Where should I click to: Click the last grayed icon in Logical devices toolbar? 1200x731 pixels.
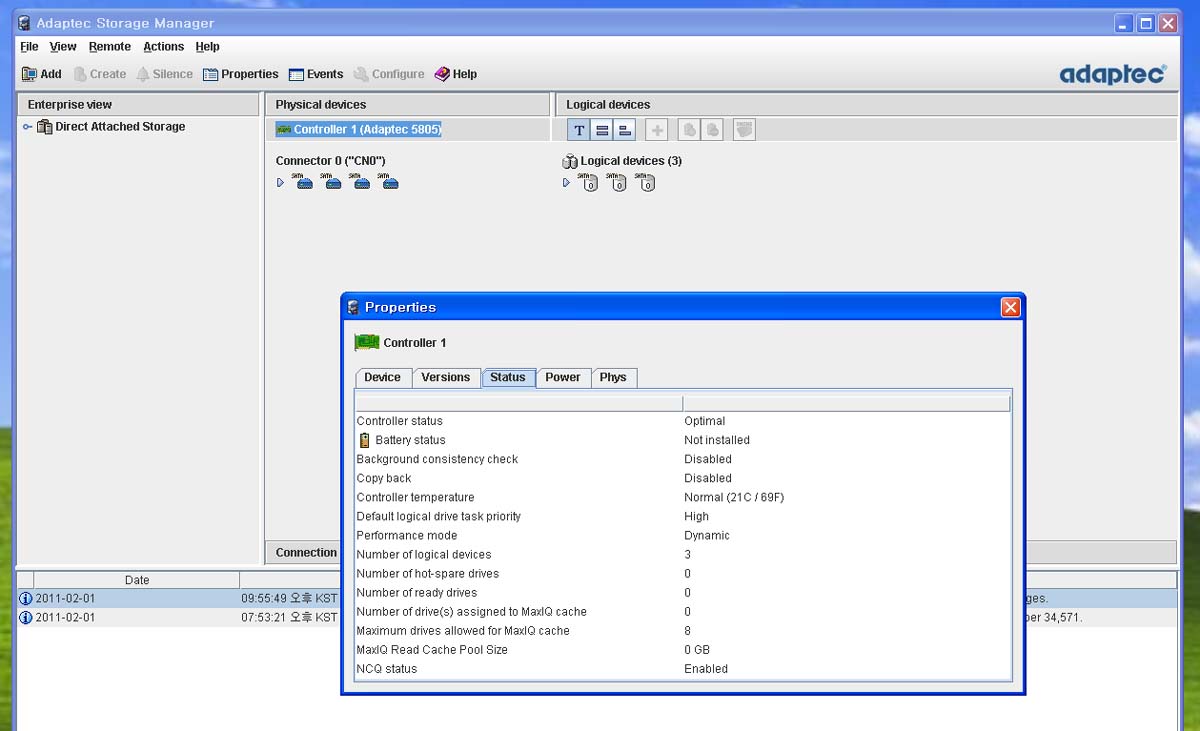744,130
